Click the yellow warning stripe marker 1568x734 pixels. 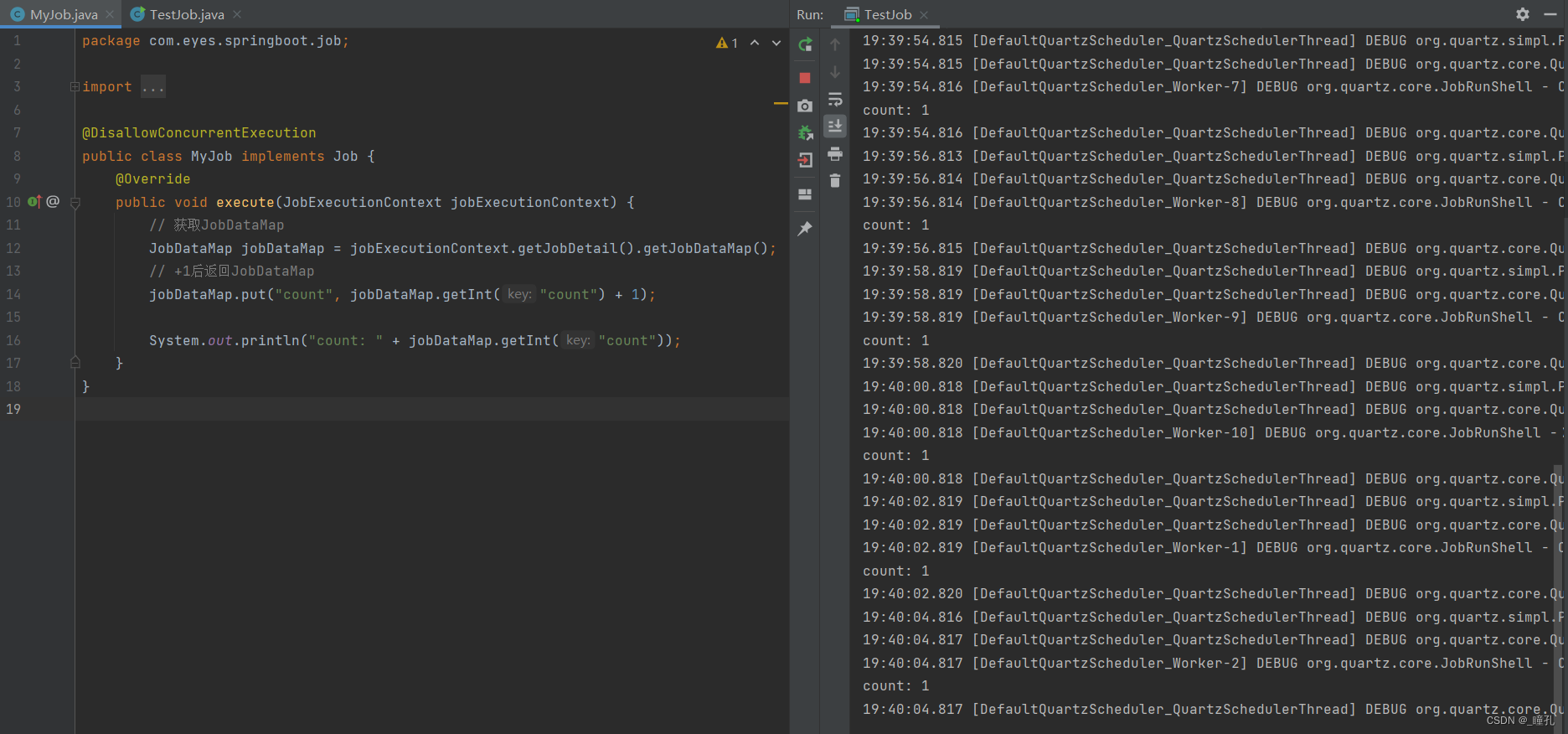tap(781, 103)
